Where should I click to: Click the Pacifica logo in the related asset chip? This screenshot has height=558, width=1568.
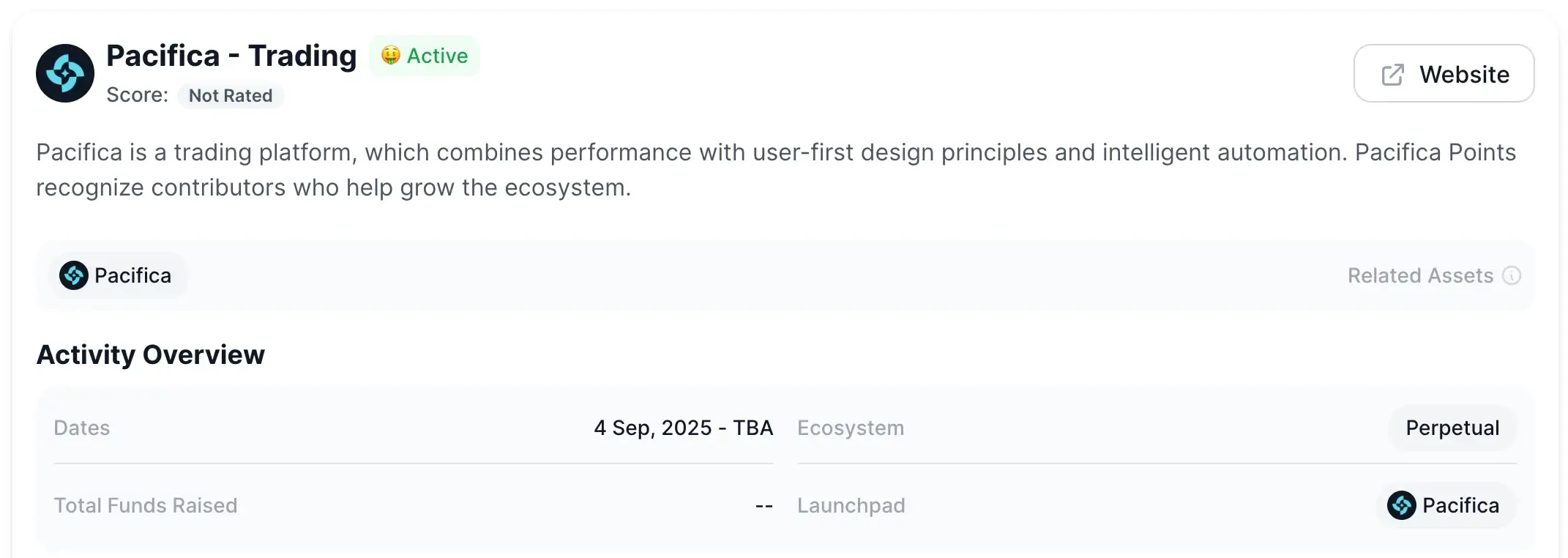coord(74,276)
